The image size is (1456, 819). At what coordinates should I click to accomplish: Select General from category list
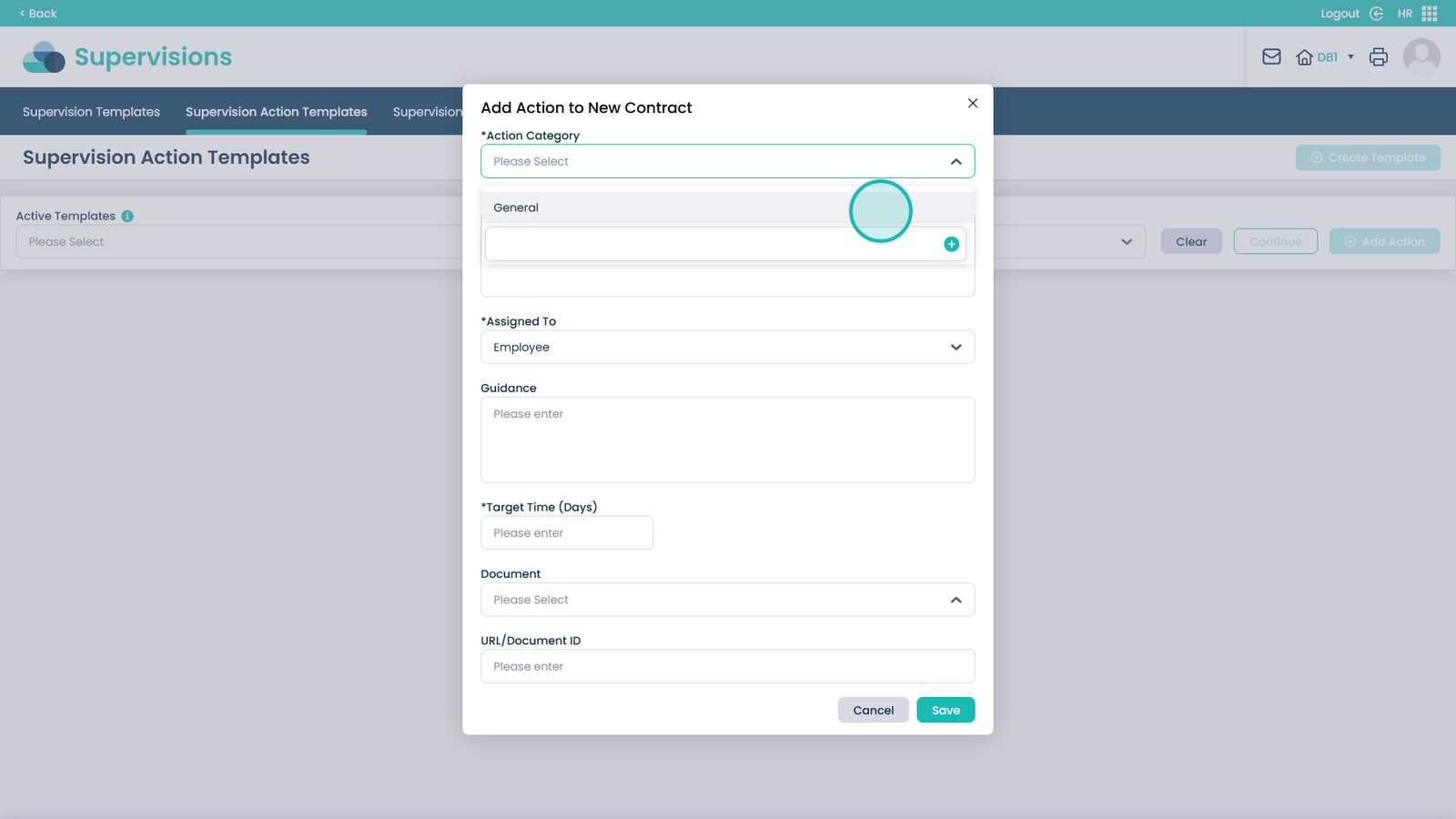pos(516,207)
